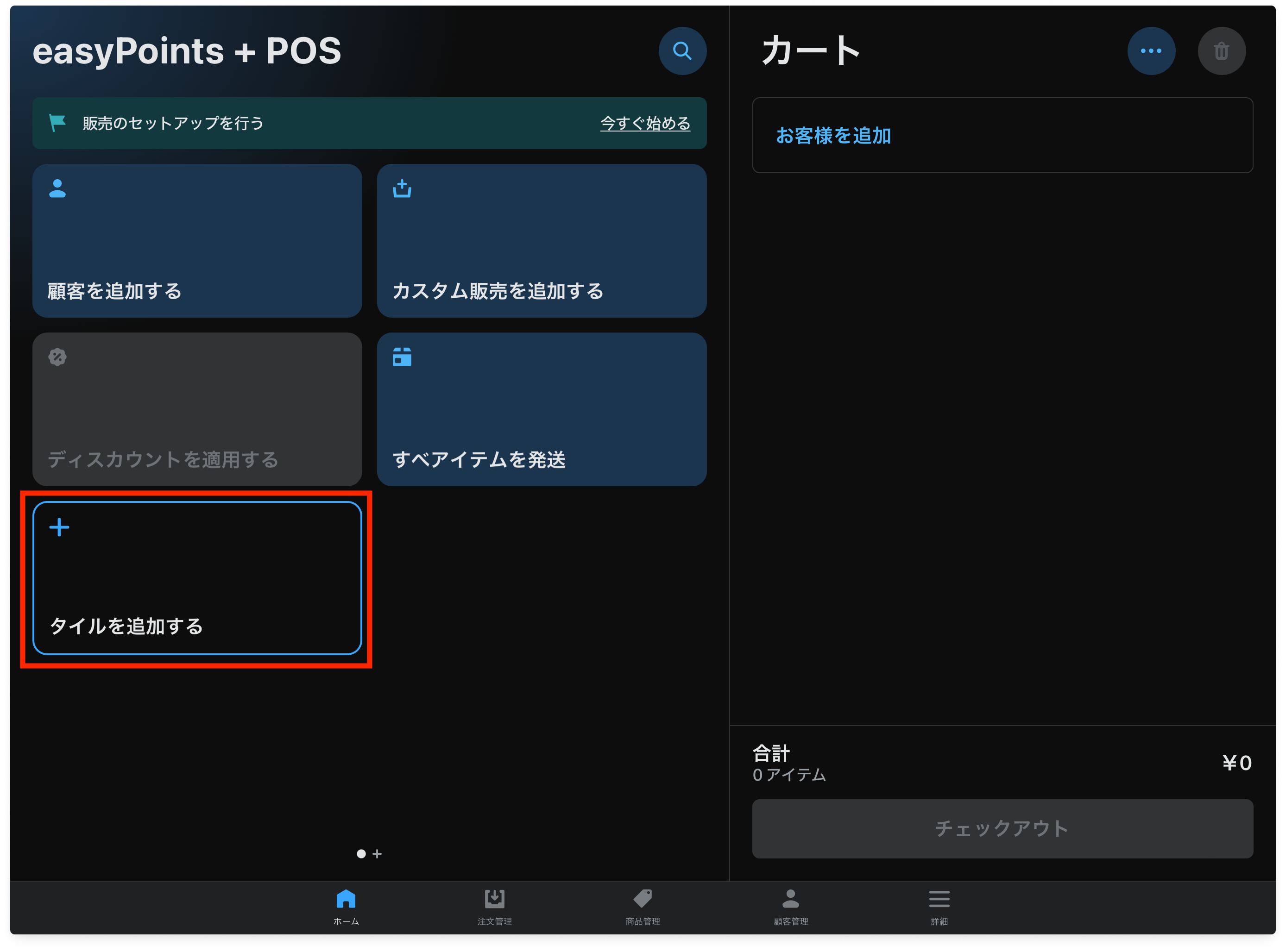Click the 販売のセットアップを行う banner text
Viewport: 1286px width, 952px height.
[x=173, y=123]
